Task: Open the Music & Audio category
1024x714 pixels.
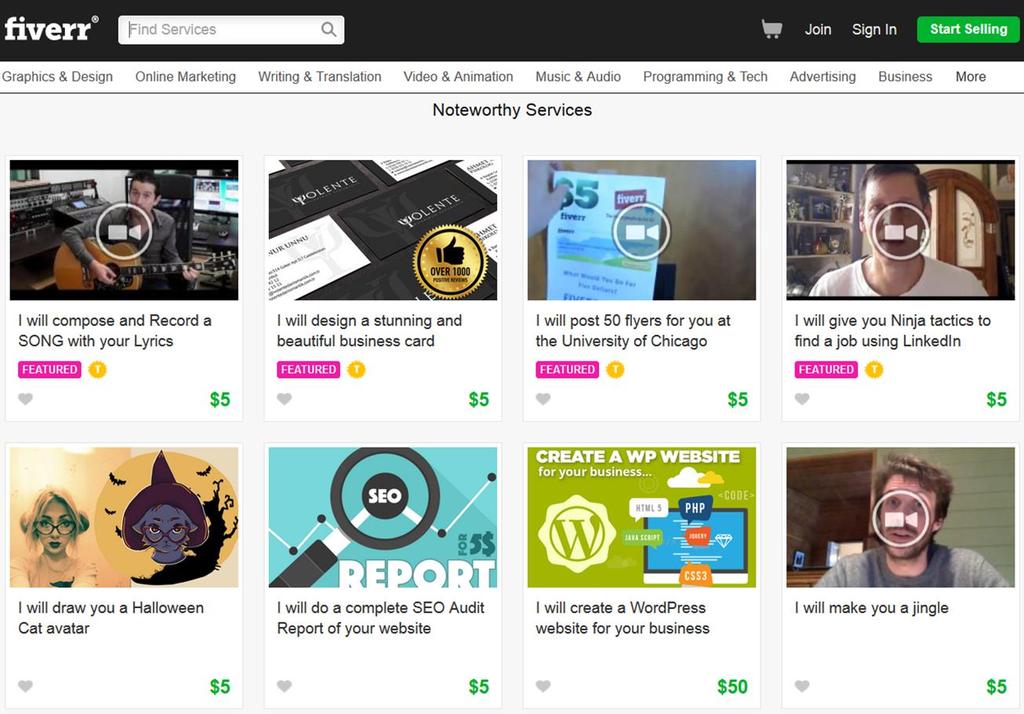Action: tap(578, 76)
